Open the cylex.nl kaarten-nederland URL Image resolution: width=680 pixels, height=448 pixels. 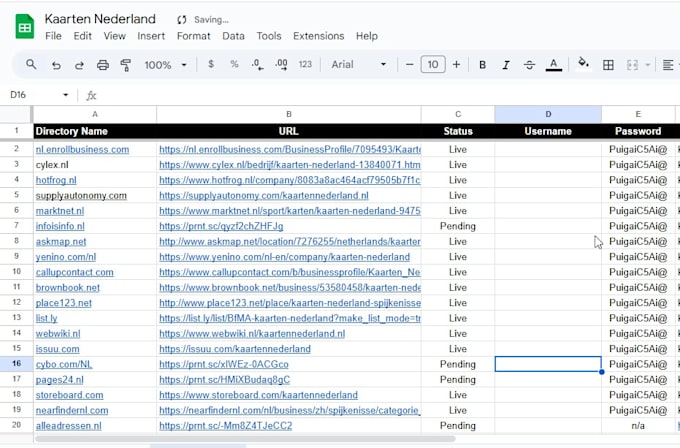[x=290, y=165]
